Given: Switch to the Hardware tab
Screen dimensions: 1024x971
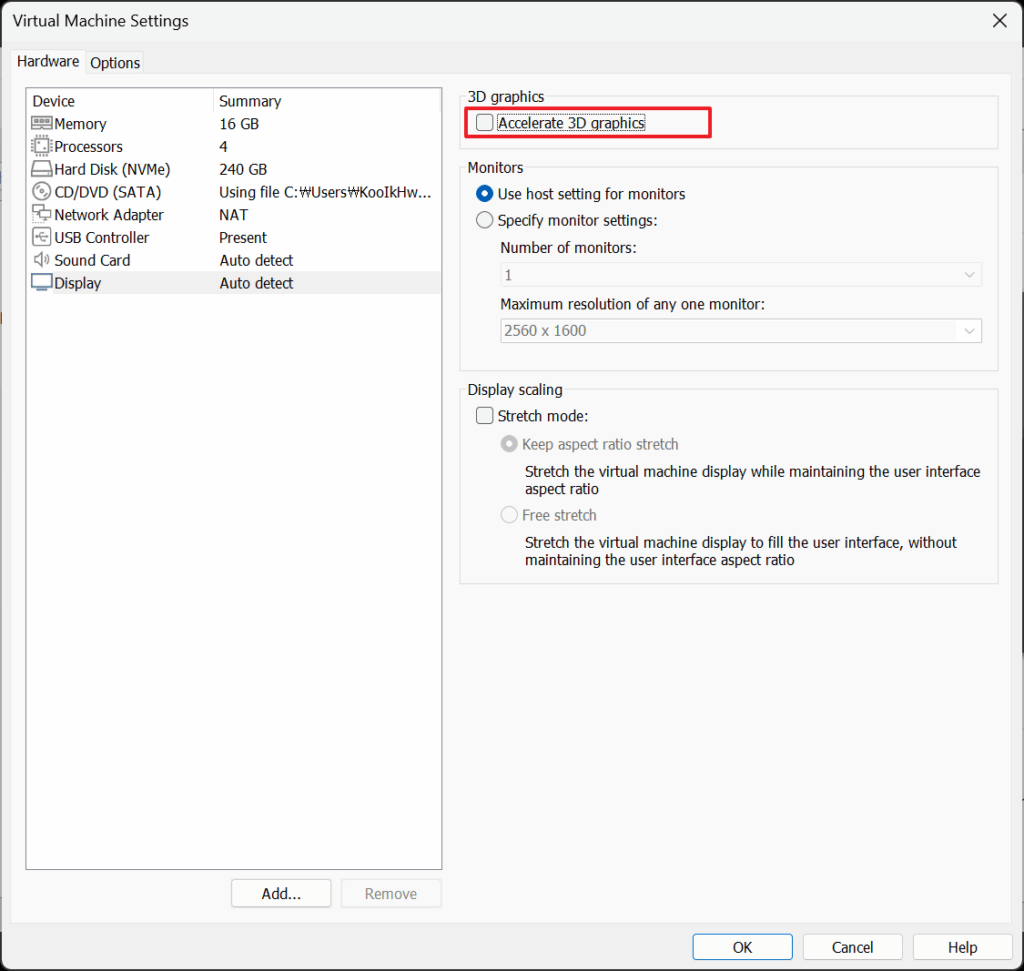Looking at the screenshot, I should [48, 62].
